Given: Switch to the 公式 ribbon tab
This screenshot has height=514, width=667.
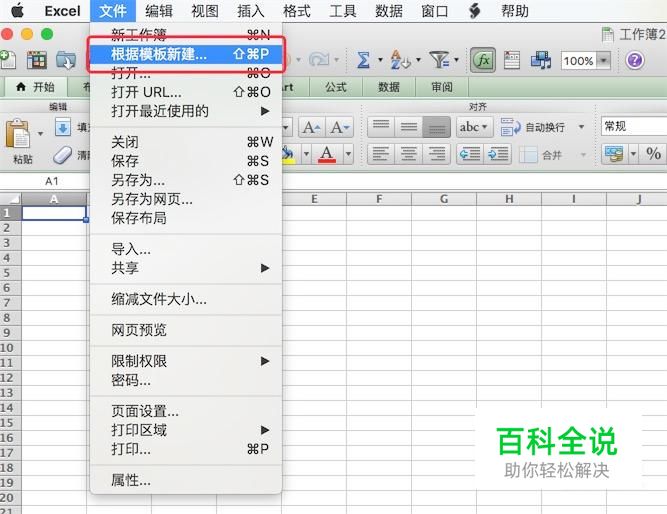Looking at the screenshot, I should pyautogui.click(x=336, y=87).
